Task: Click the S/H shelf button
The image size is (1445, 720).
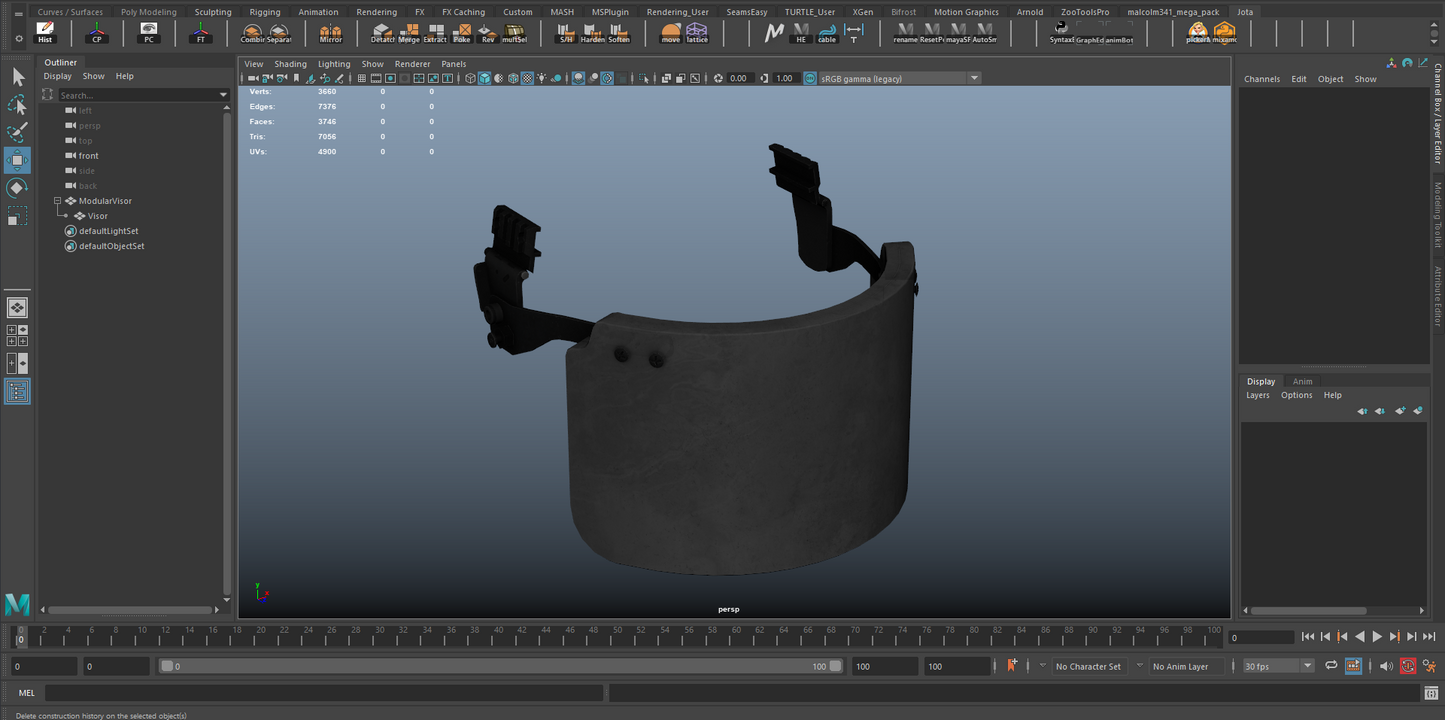Action: (x=565, y=33)
